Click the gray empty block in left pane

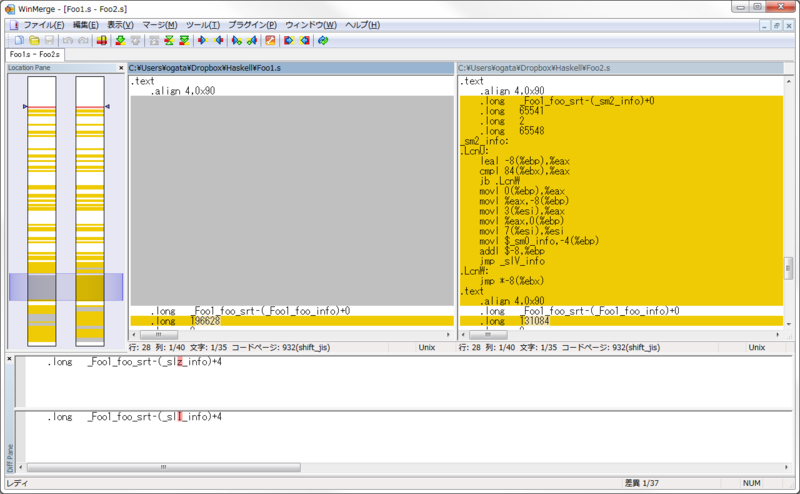point(292,201)
